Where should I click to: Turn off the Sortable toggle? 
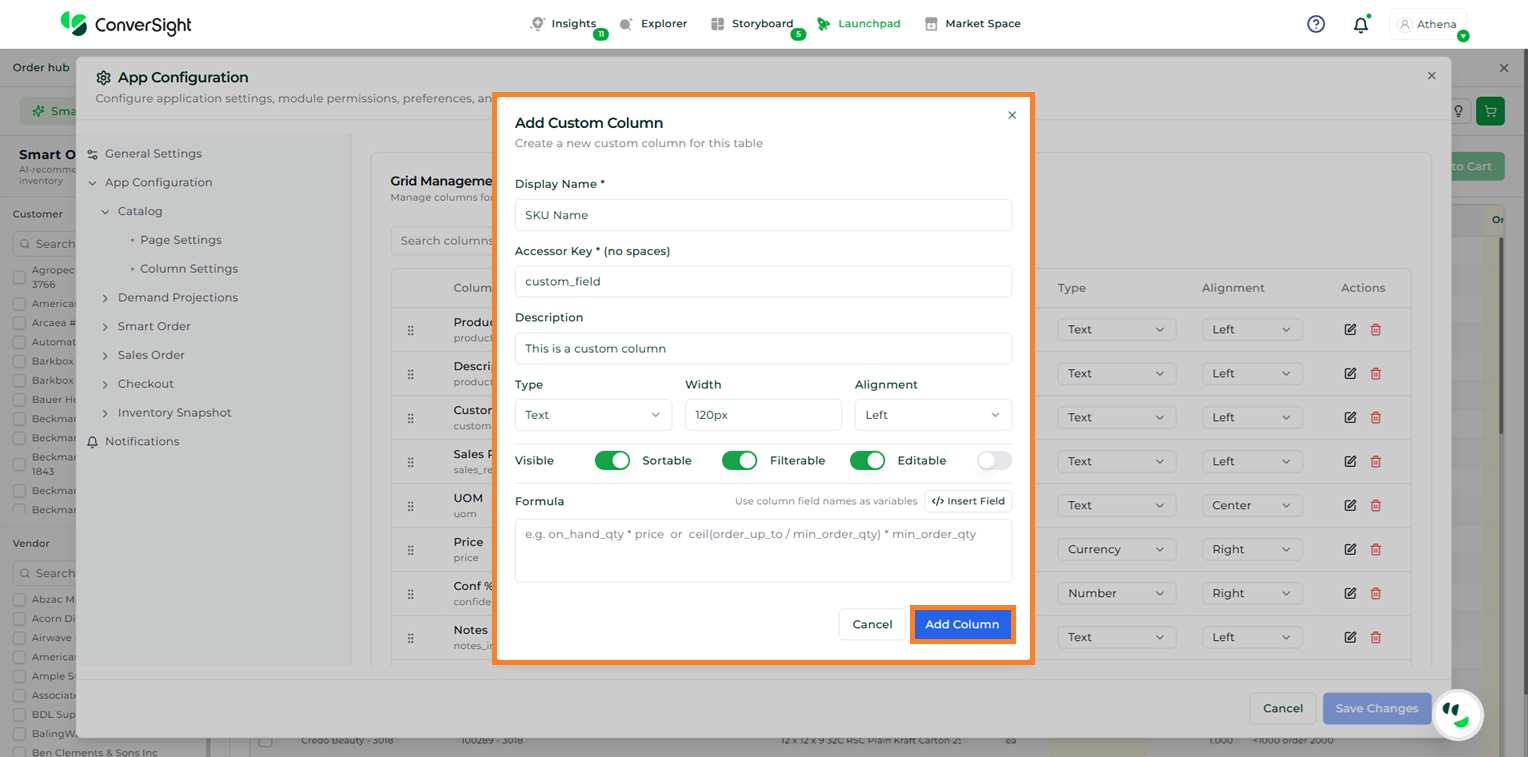pyautogui.click(x=739, y=460)
